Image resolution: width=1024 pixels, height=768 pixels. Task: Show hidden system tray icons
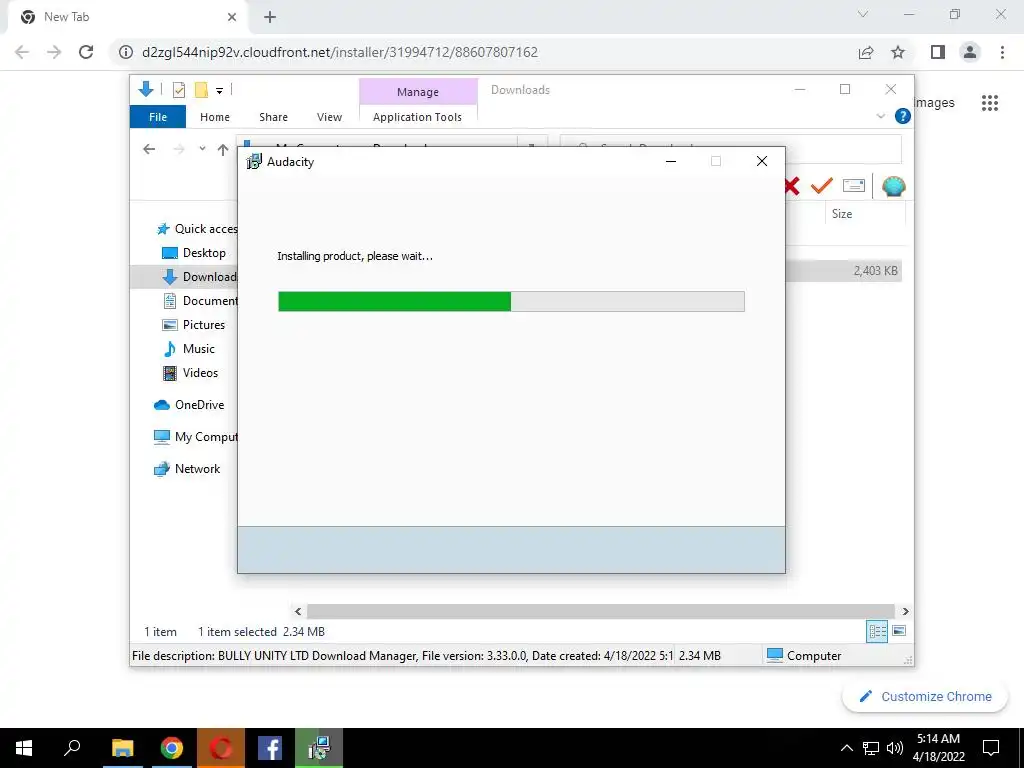(846, 748)
